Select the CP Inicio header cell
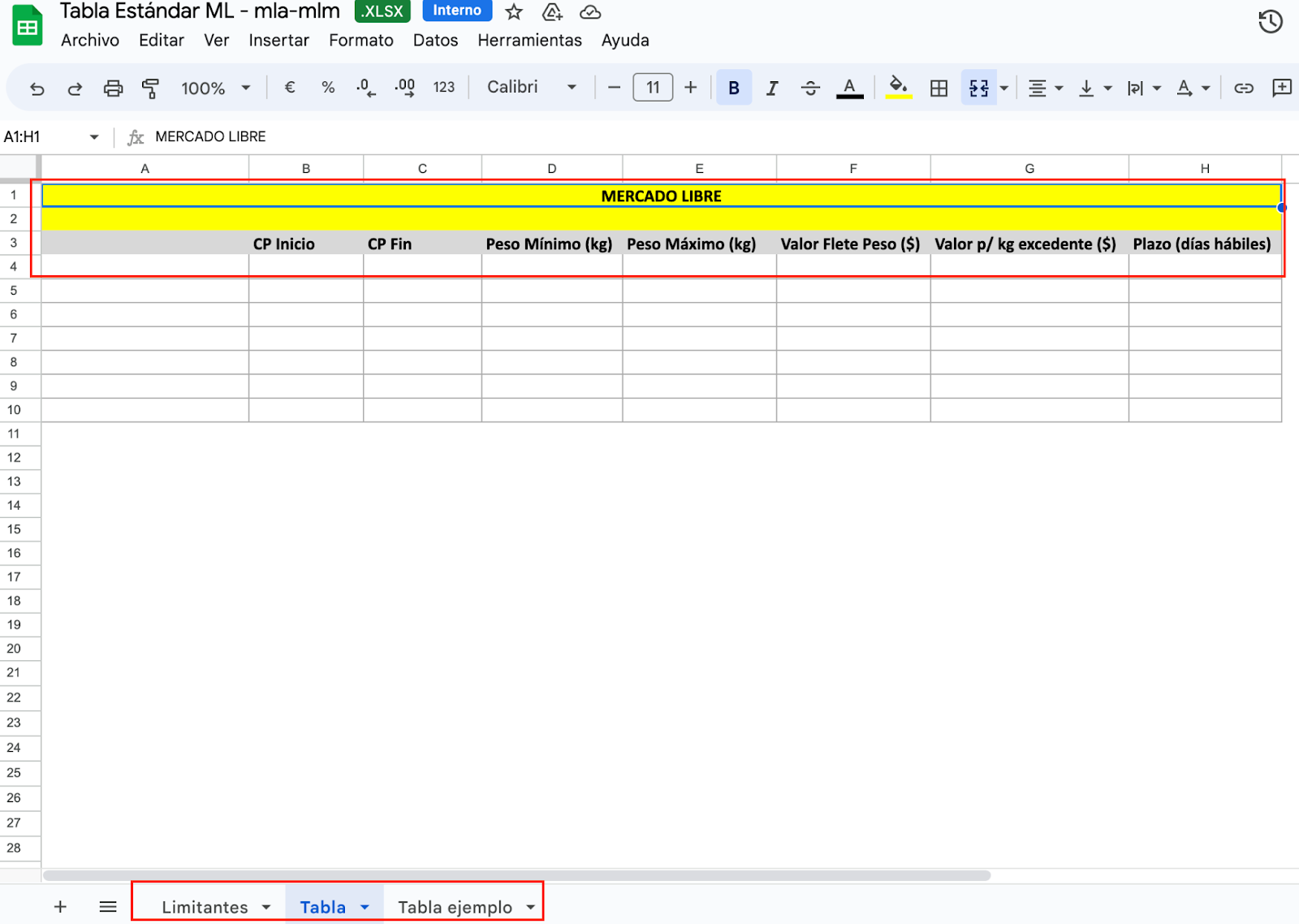The image size is (1299, 924). click(x=306, y=244)
